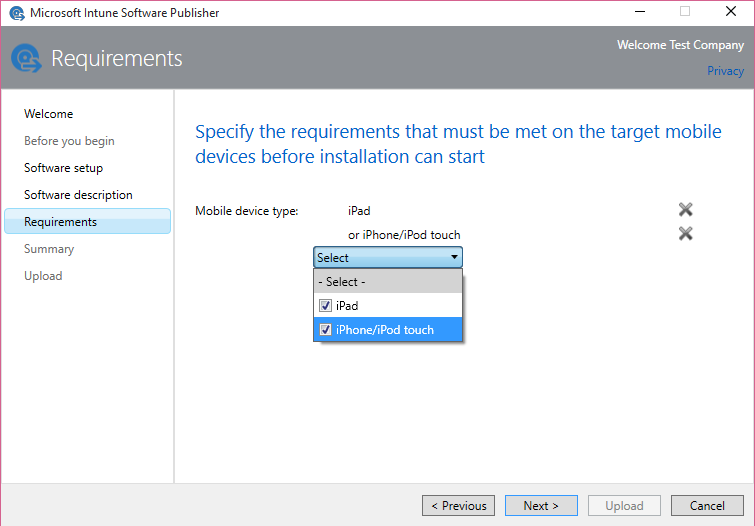This screenshot has height=526, width=755.
Task: Select the Requirements step in sidebar
Action: (61, 222)
